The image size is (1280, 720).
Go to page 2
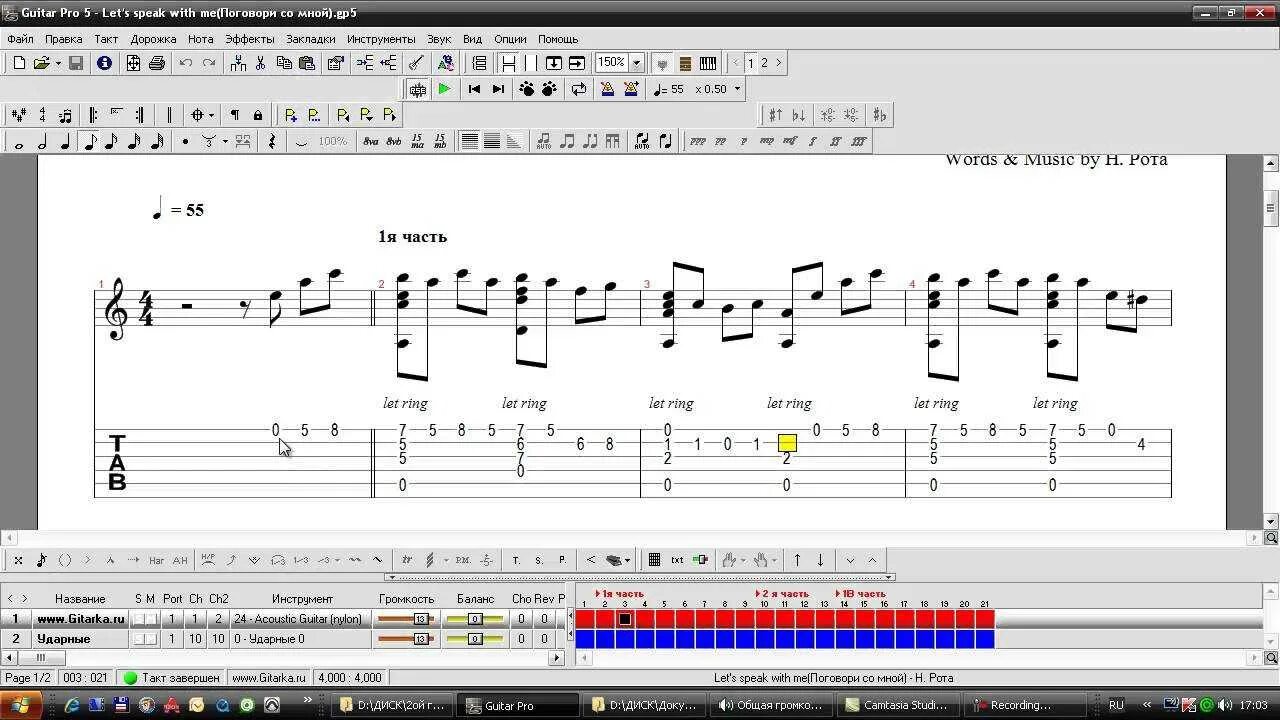pyautogui.click(x=765, y=63)
